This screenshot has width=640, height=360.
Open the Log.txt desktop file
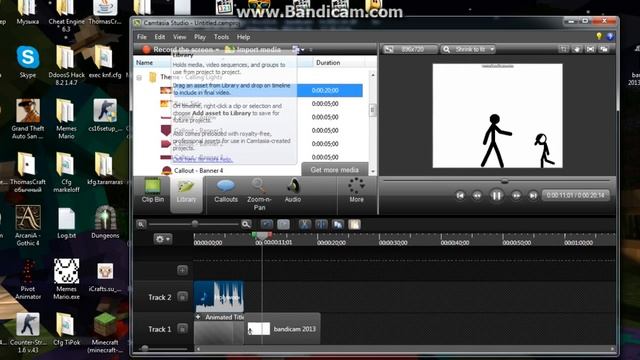[x=66, y=223]
